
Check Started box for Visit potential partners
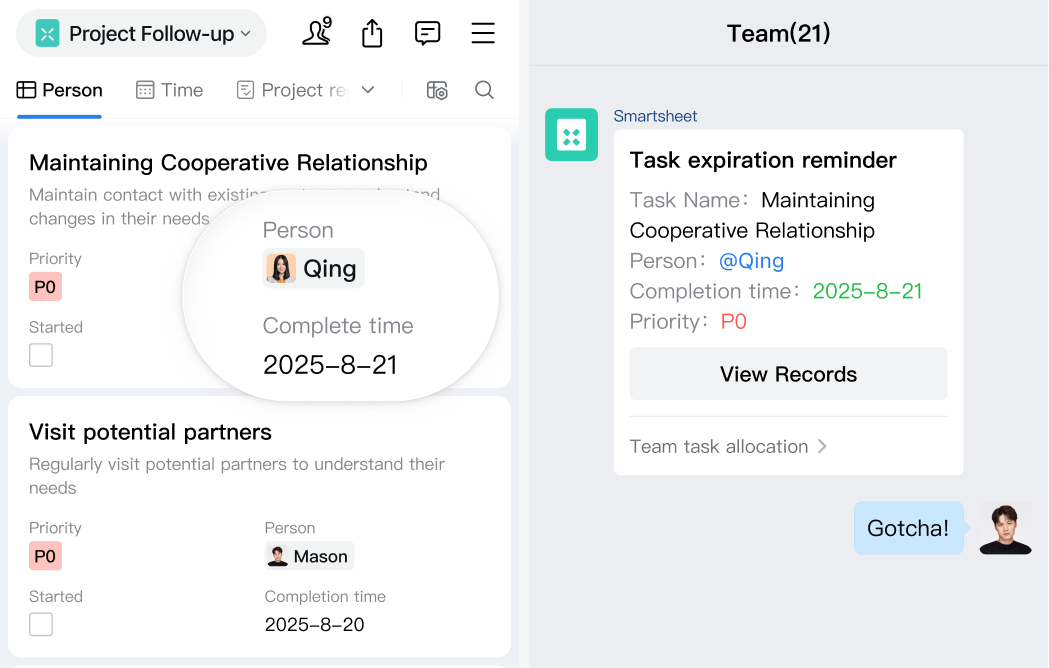[41, 624]
